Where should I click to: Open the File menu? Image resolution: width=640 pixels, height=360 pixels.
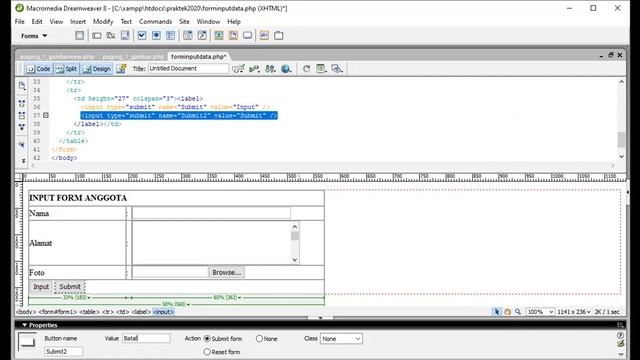click(x=20, y=22)
